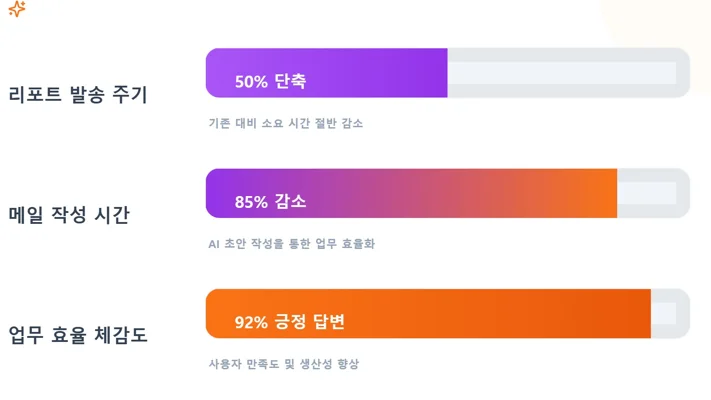Click the '92% 긍정 답변' text
Viewport: 711px width, 400px height.
tap(290, 321)
